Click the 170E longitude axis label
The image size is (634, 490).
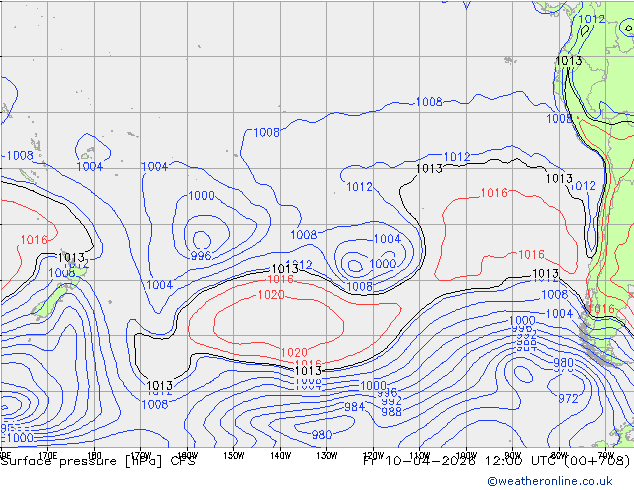tap(48, 456)
